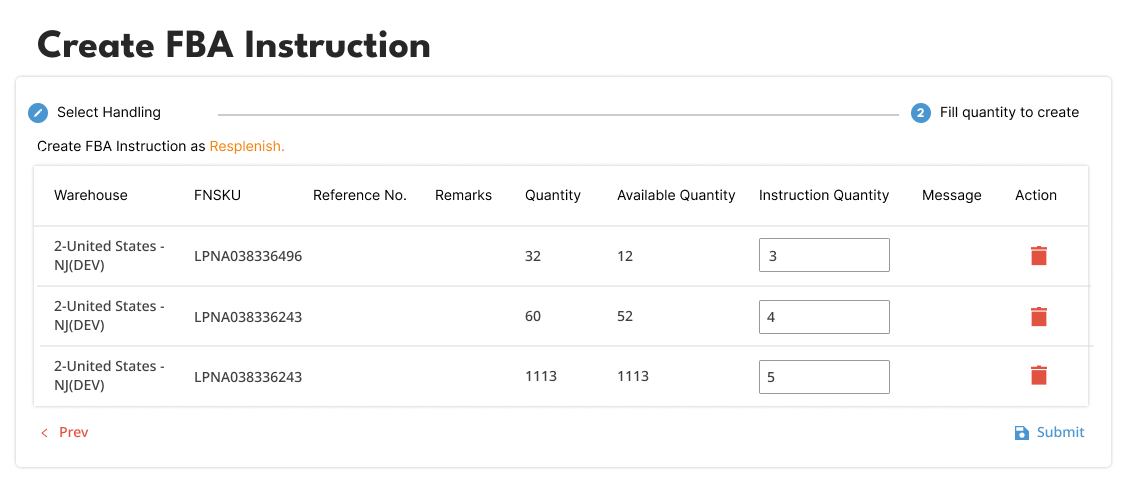The height and width of the screenshot is (490, 1140).
Task: Click the orange Resplenish text
Action: click(x=247, y=146)
